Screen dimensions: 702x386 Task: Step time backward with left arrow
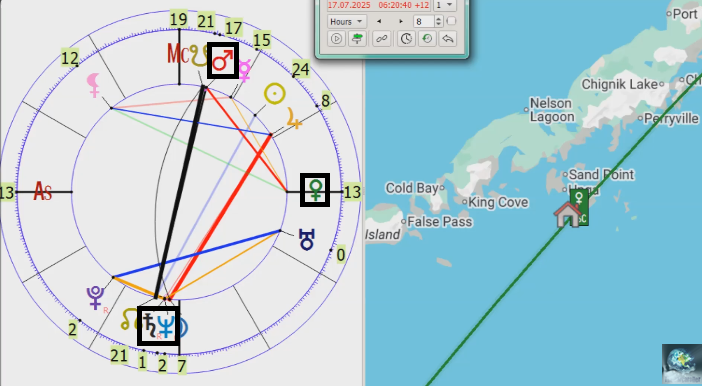pyautogui.click(x=379, y=21)
